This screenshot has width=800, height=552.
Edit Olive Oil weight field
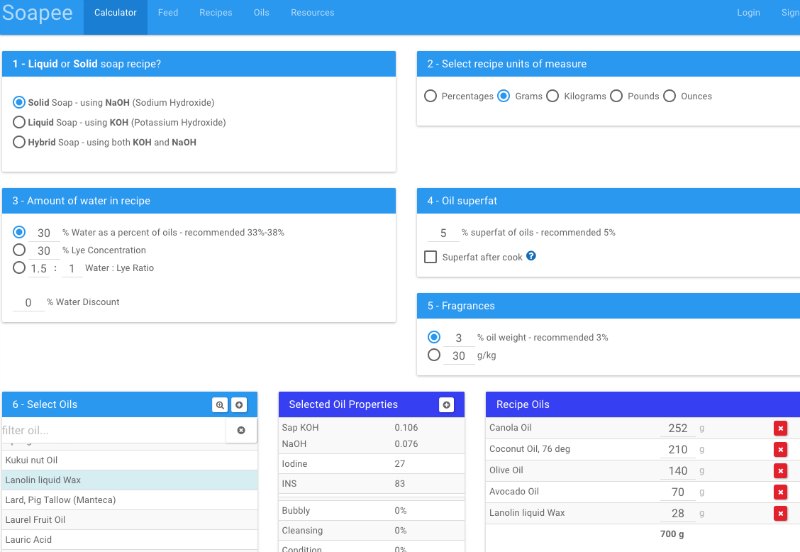677,471
